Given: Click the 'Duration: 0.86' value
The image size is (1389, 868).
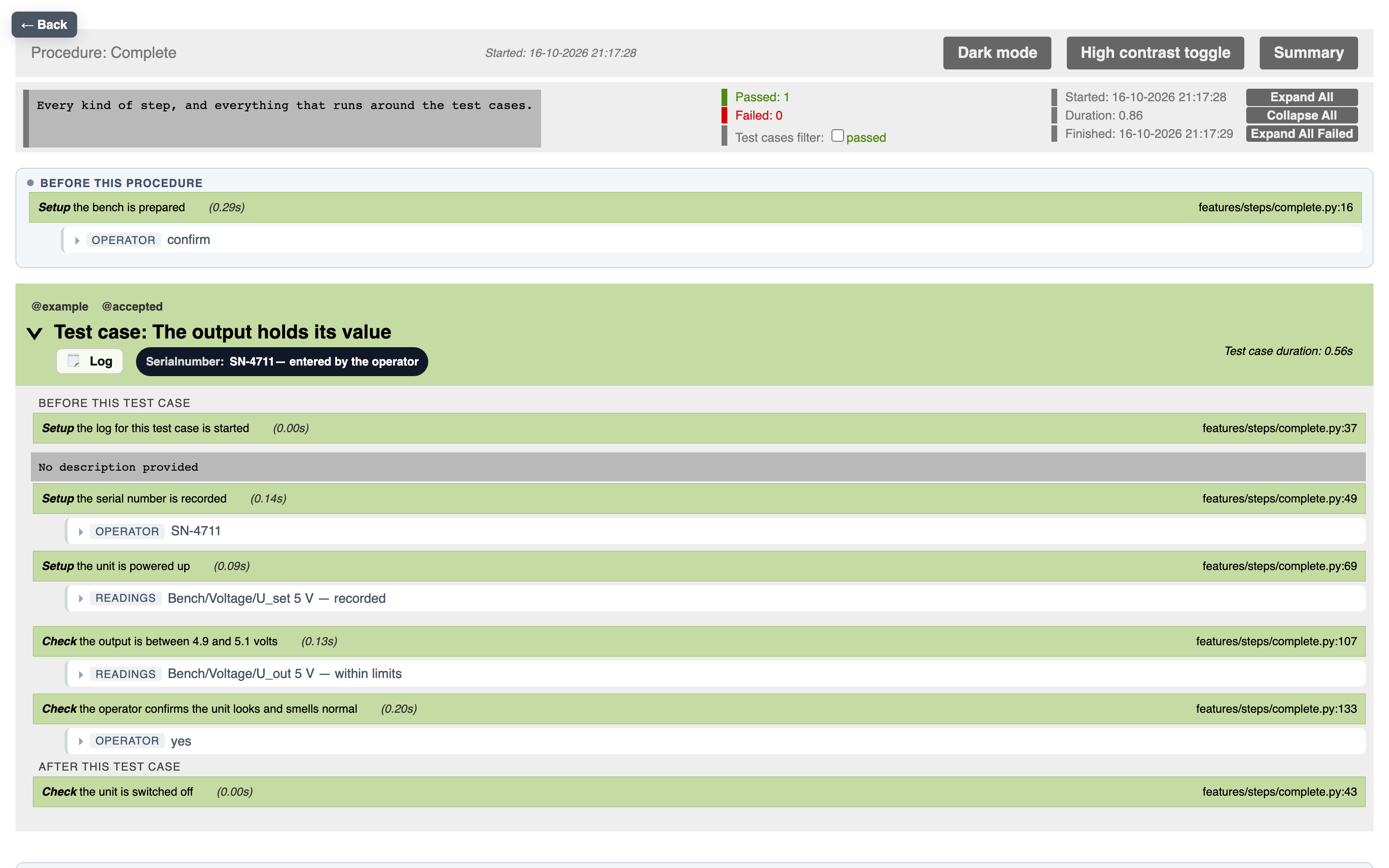Looking at the screenshot, I should 1103,115.
